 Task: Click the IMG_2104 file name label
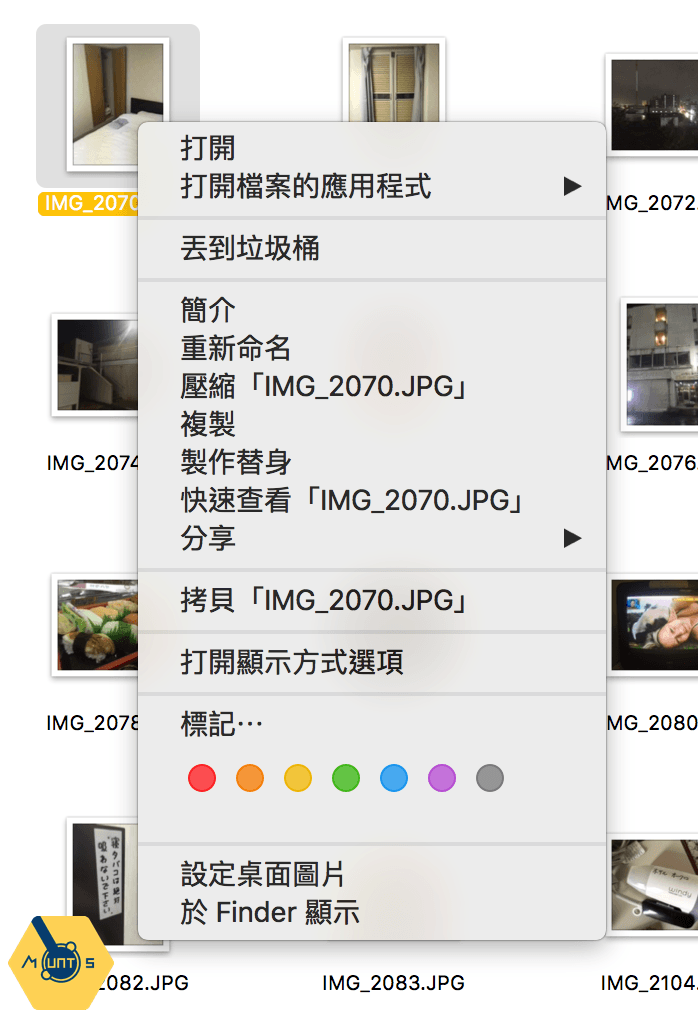point(649,983)
